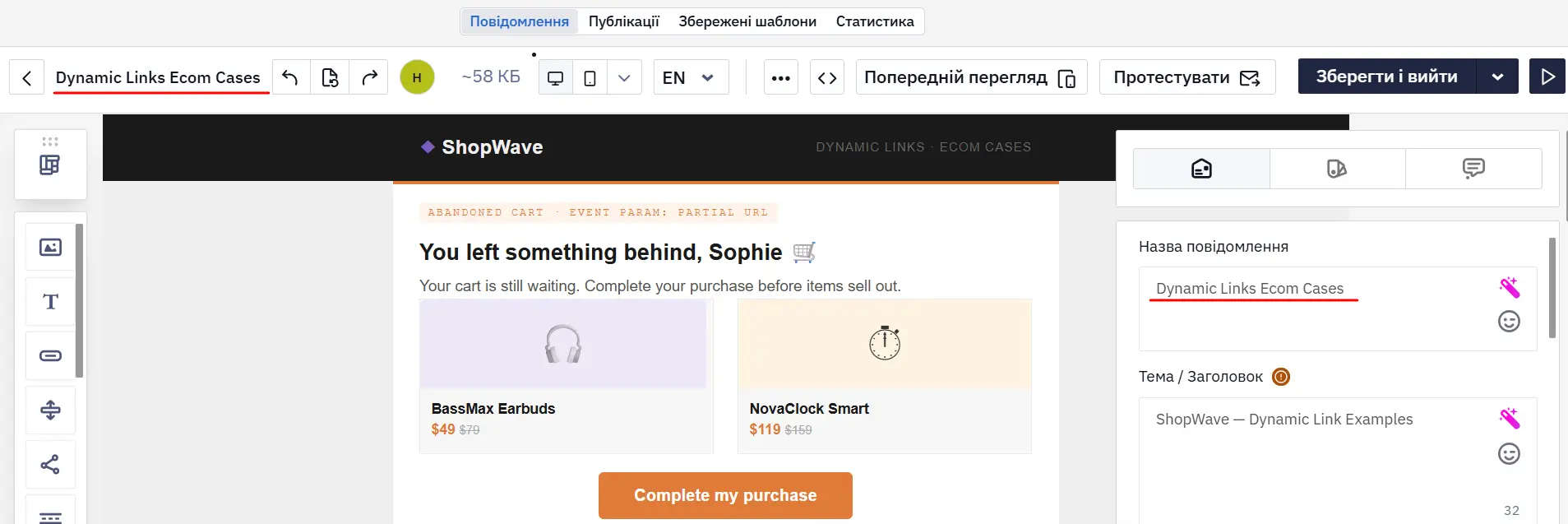Open the version history document icon
Screen dimensions: 1568x524
[330, 77]
